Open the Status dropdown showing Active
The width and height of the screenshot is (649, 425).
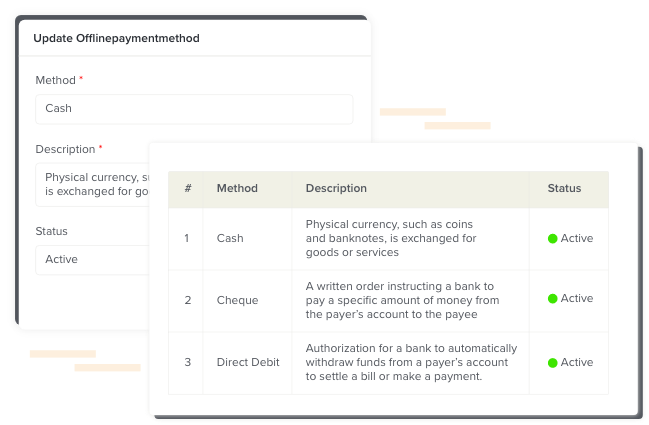[92, 259]
